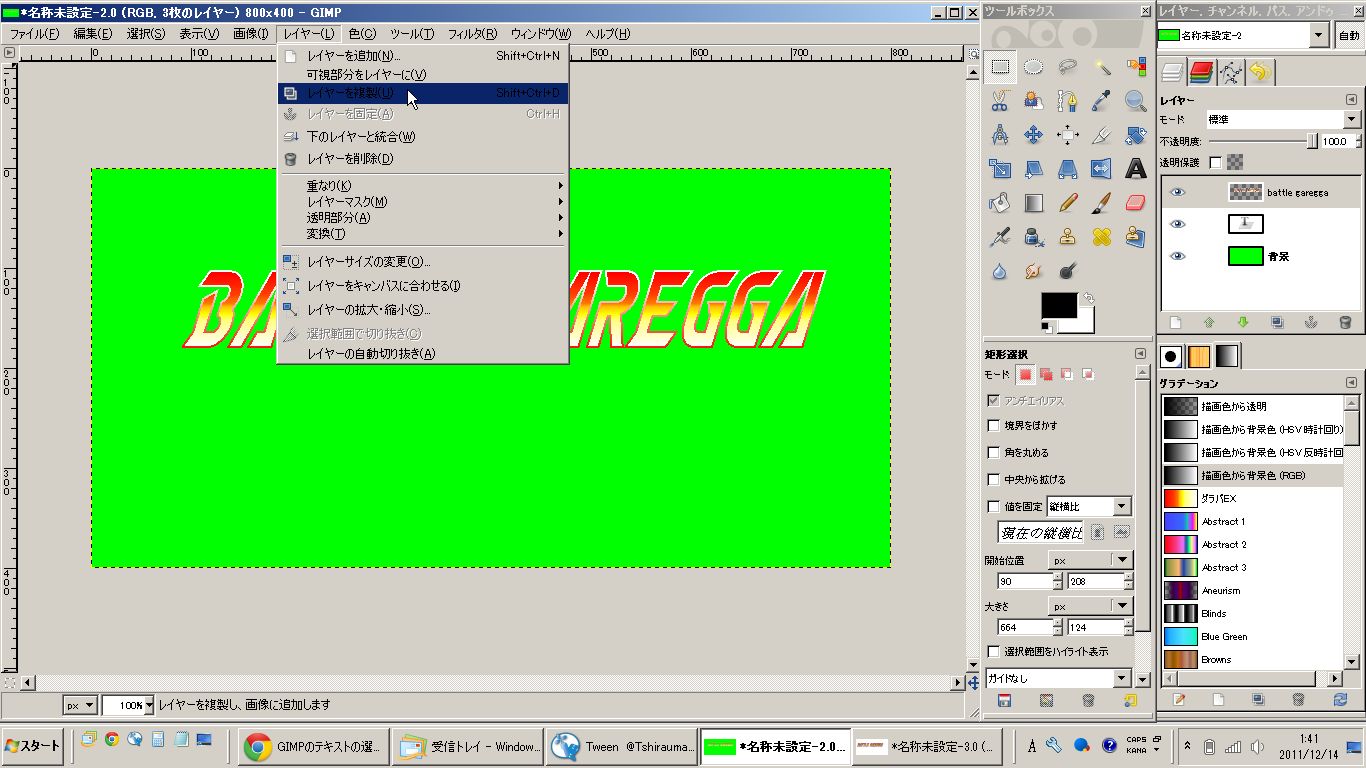Hide the battle garegga layer
This screenshot has height=768, width=1366.
point(1177,192)
